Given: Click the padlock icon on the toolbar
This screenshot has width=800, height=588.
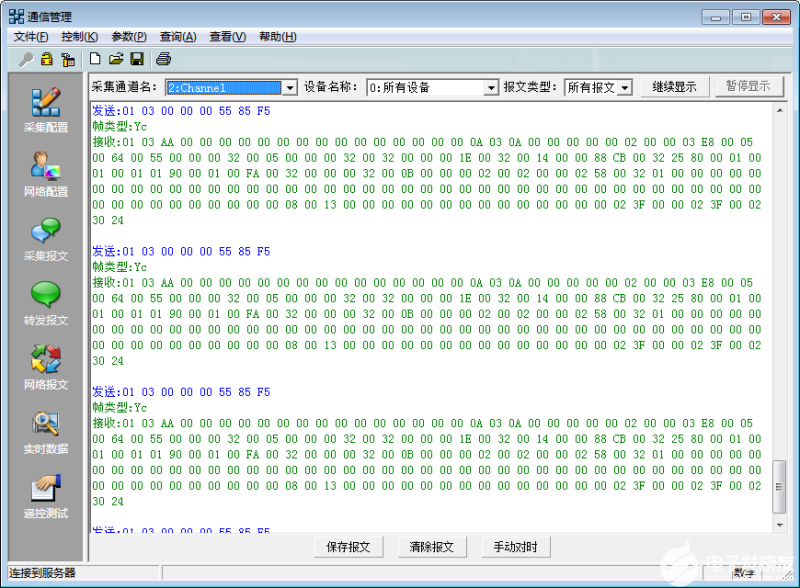Looking at the screenshot, I should (46, 59).
